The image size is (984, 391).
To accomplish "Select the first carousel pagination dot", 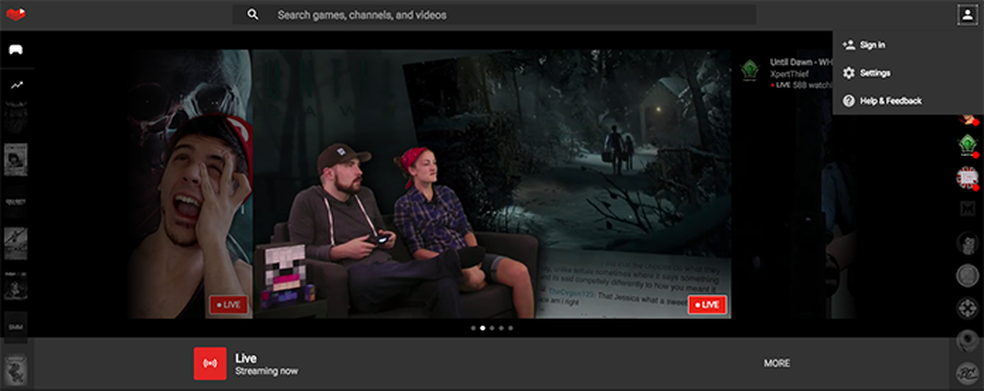I will click(x=473, y=328).
